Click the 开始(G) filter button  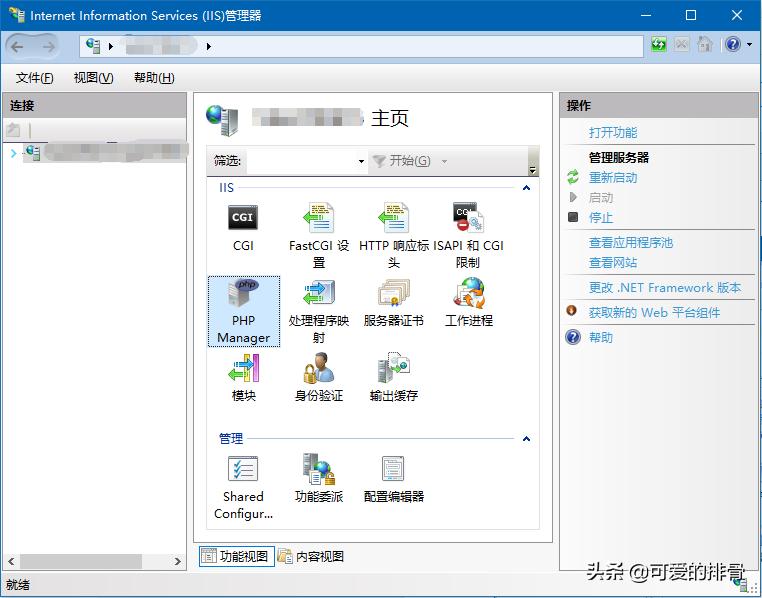[x=402, y=161]
